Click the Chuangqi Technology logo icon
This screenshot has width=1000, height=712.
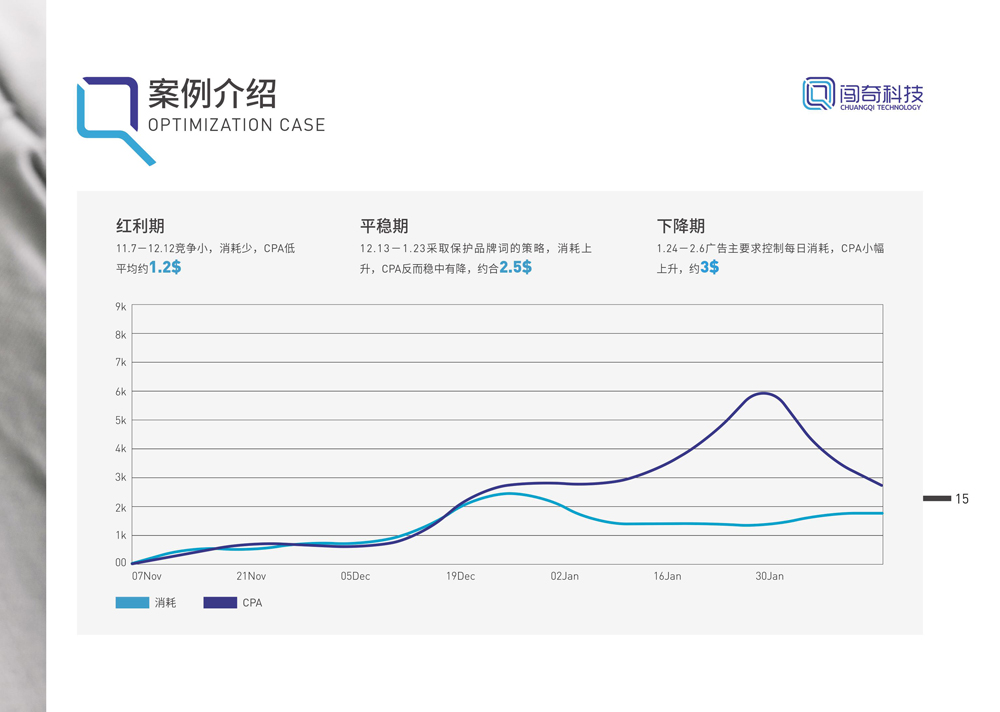tap(818, 95)
